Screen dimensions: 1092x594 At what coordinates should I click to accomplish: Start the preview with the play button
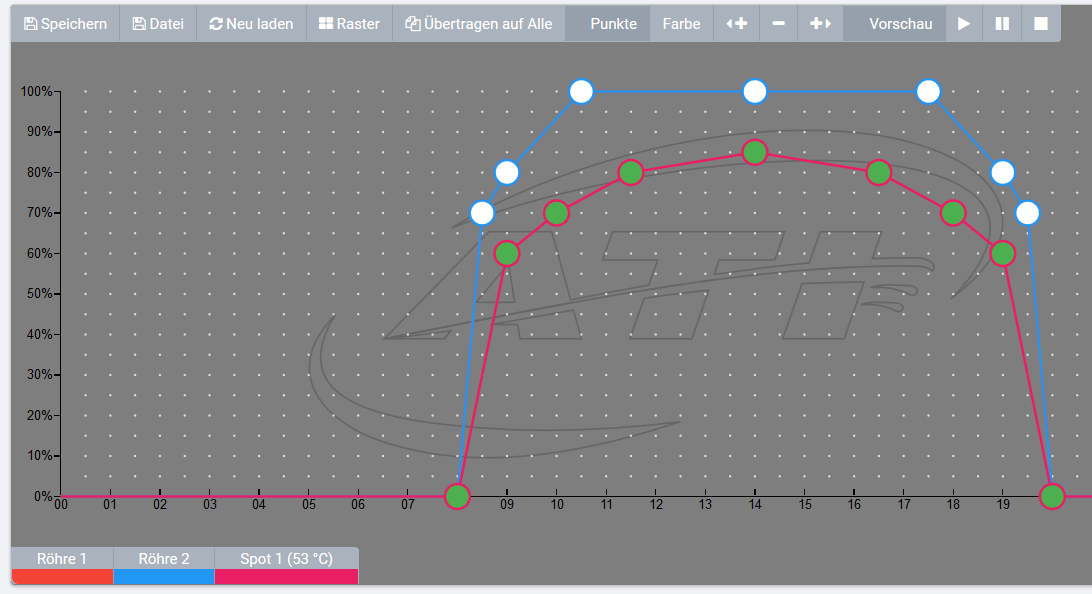[964, 23]
